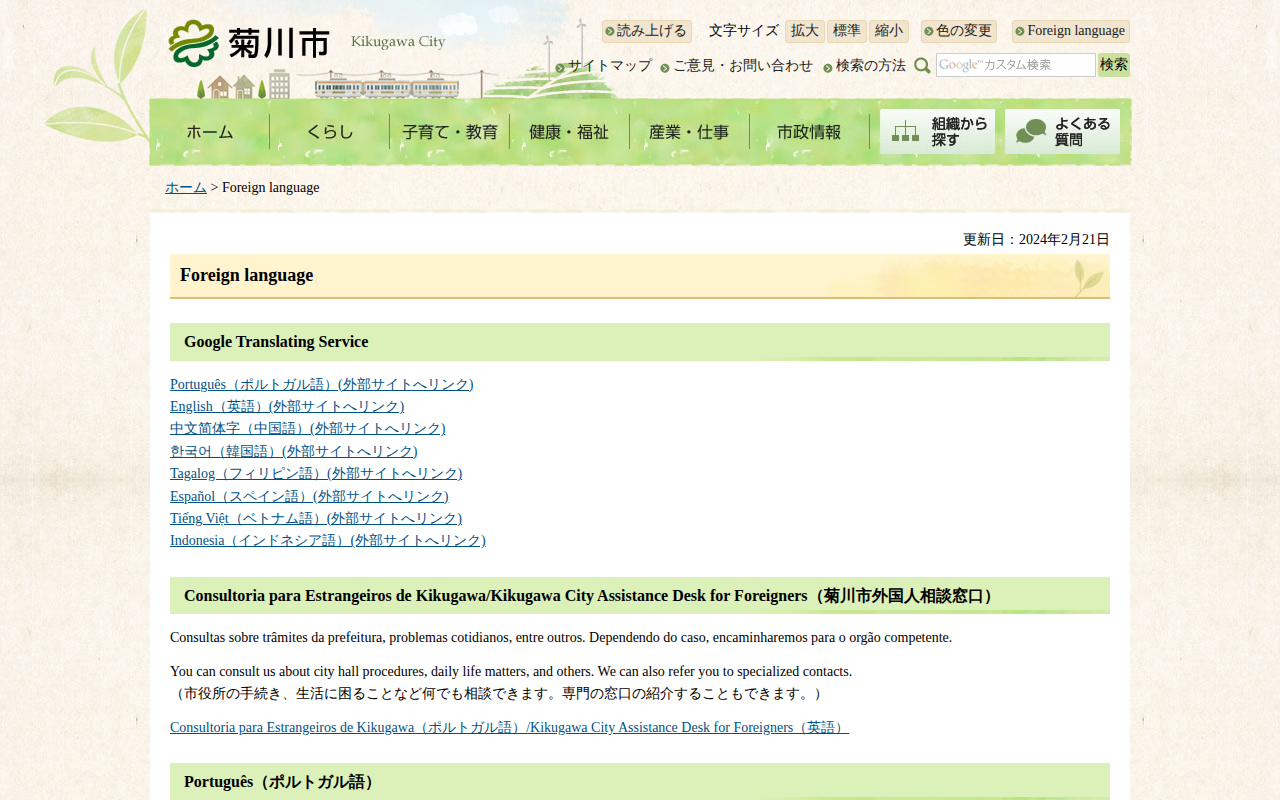Shrink text size with 縮小
1280x800 pixels.
coord(889,31)
